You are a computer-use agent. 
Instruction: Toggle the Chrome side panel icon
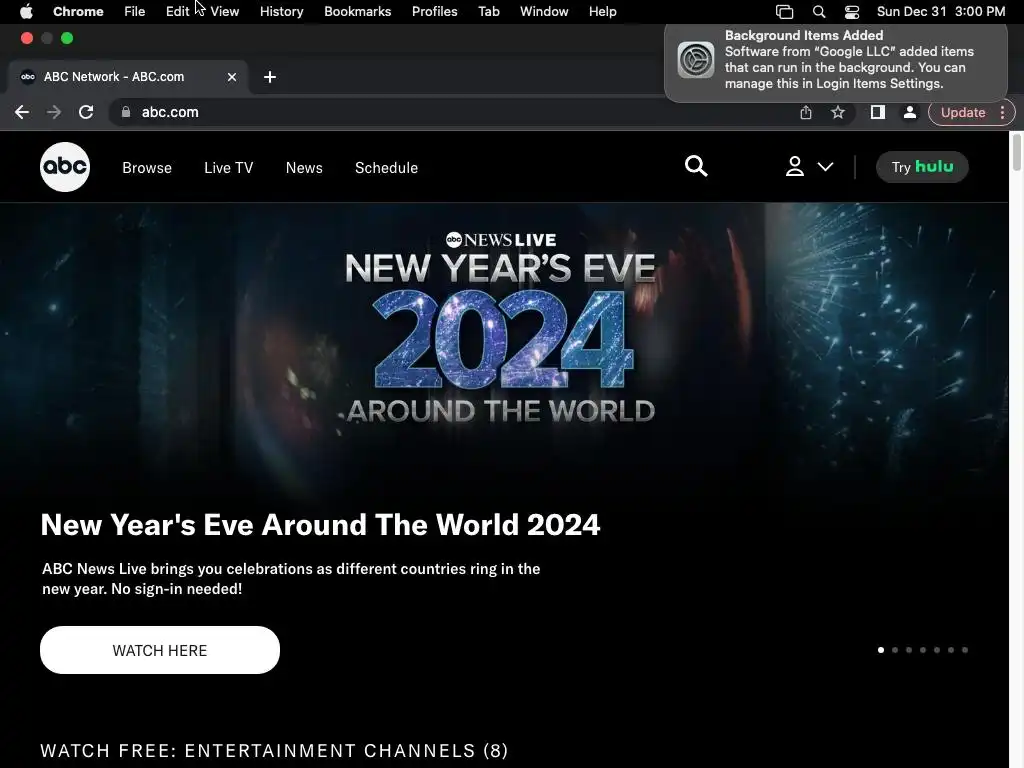[x=878, y=112]
